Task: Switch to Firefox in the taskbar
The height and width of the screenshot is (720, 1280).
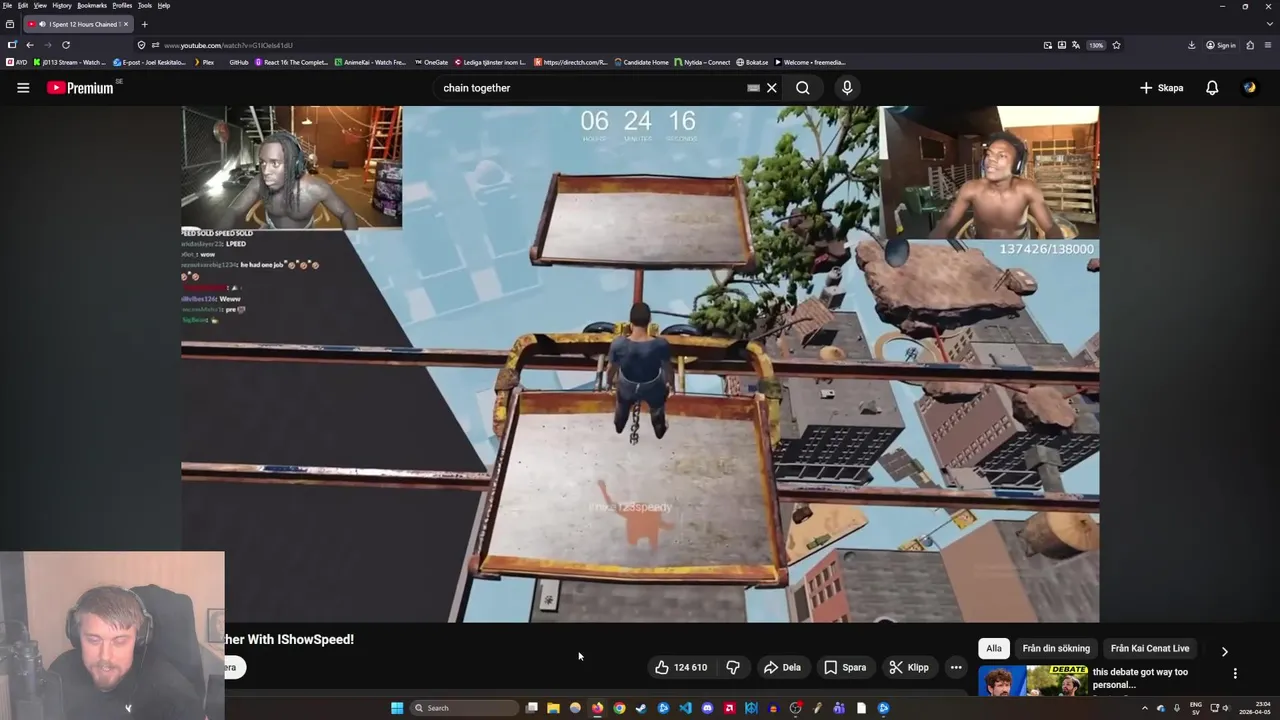Action: 597,708
